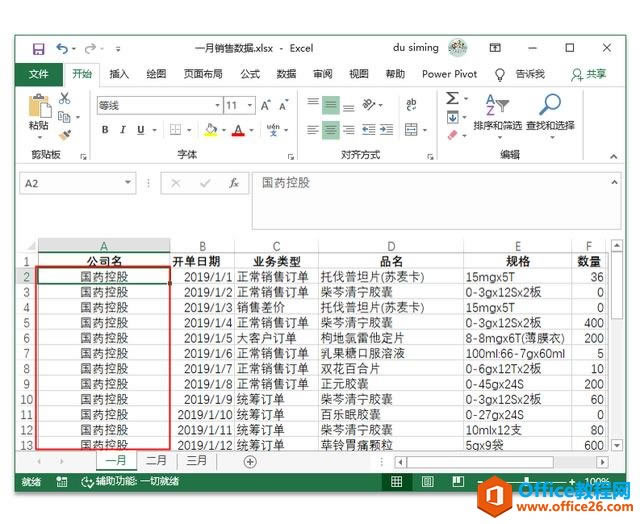The height and width of the screenshot is (524, 640).
Task: Undo the last action
Action: tap(62, 49)
